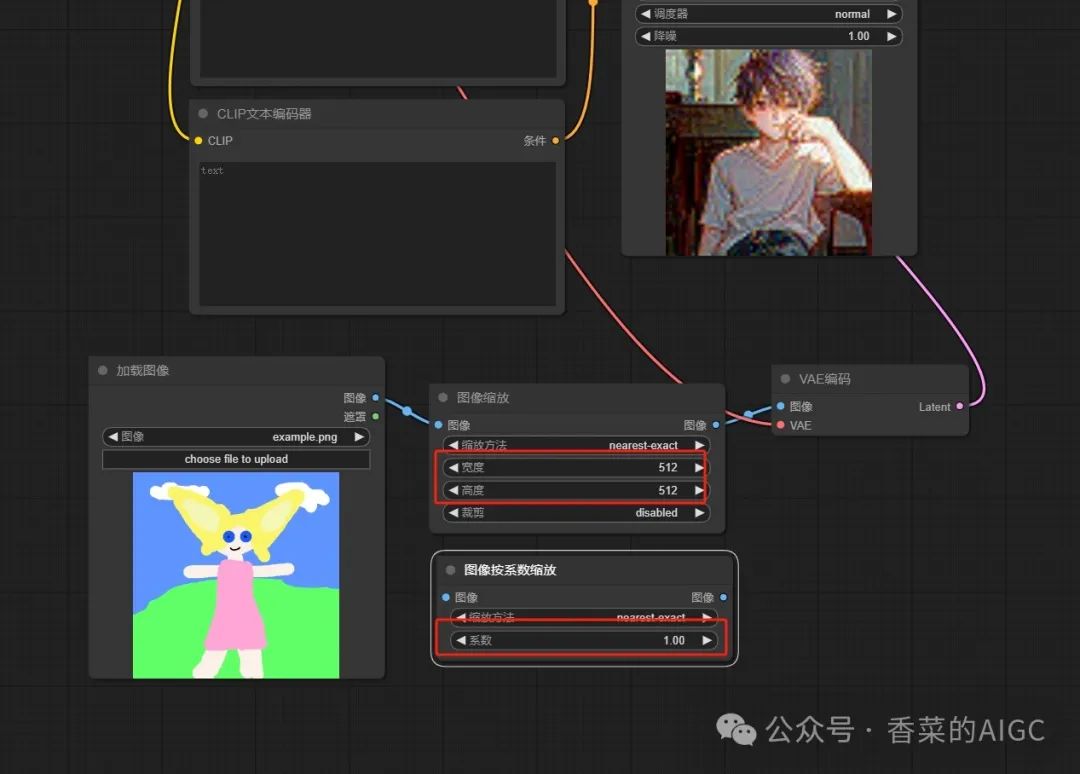Collapse the VAE编码 node via its title dot
This screenshot has height=774, width=1080.
click(x=785, y=379)
